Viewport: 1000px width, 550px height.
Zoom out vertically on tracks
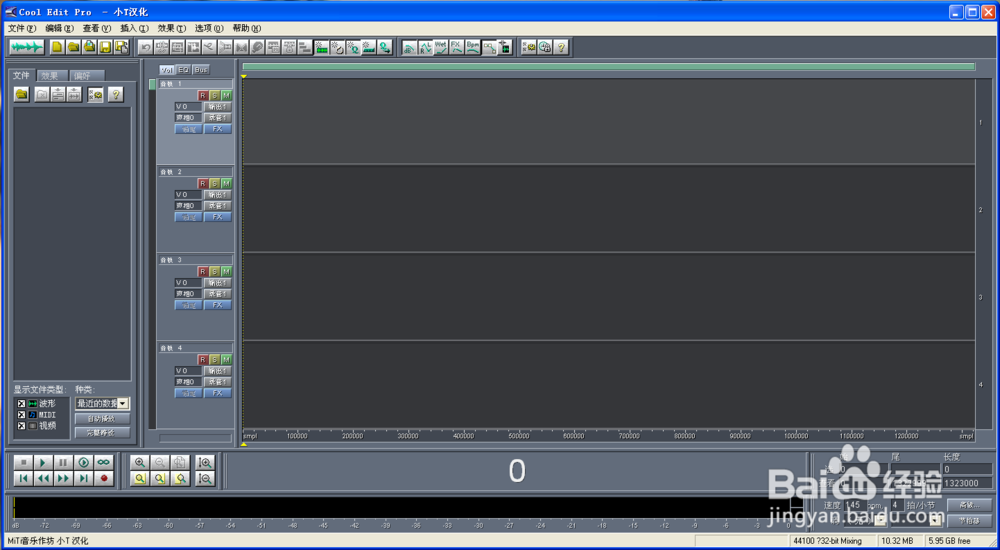pyautogui.click(x=205, y=478)
